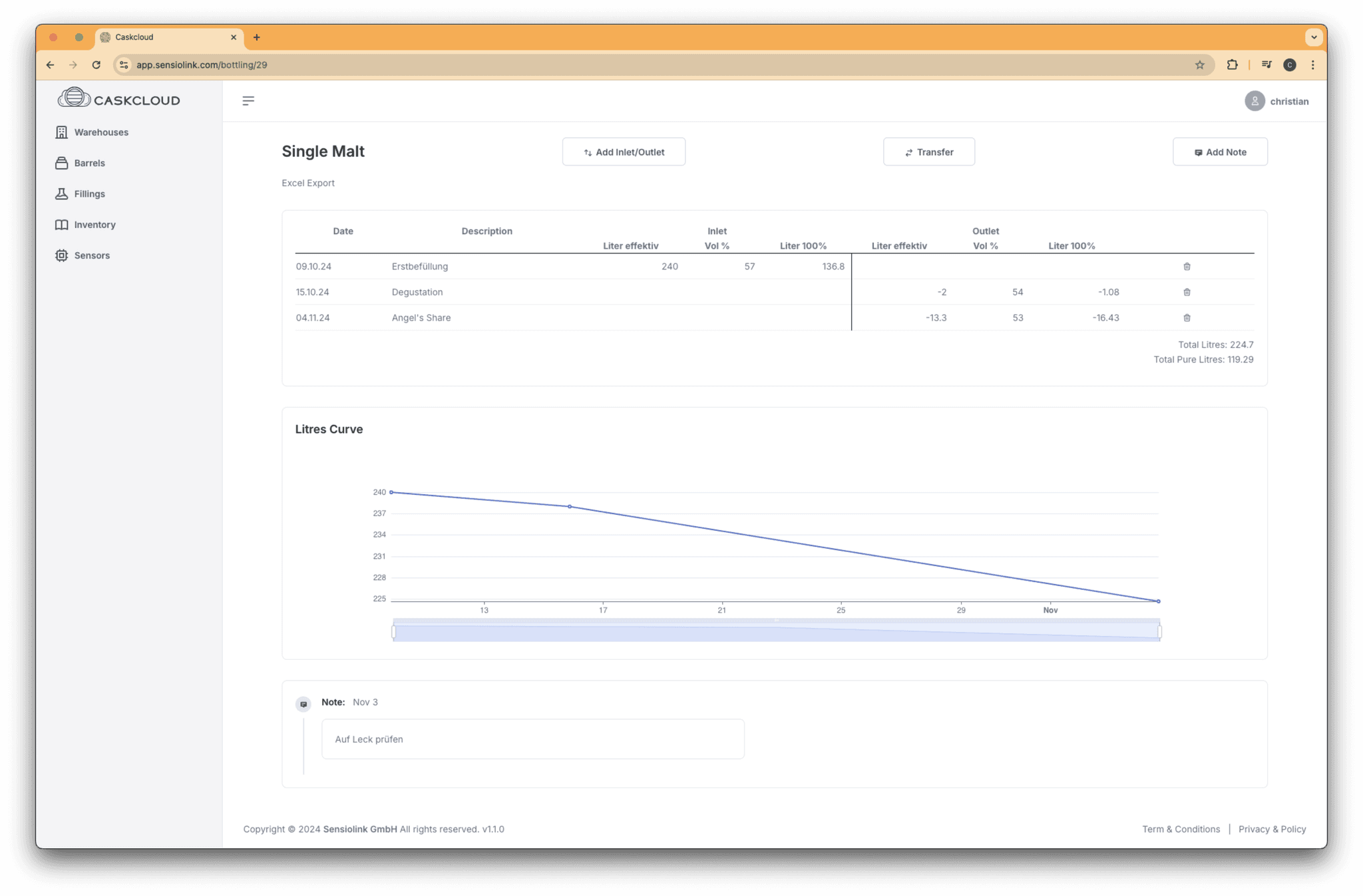
Task: Click the Angel's Share description cell
Action: click(x=421, y=318)
